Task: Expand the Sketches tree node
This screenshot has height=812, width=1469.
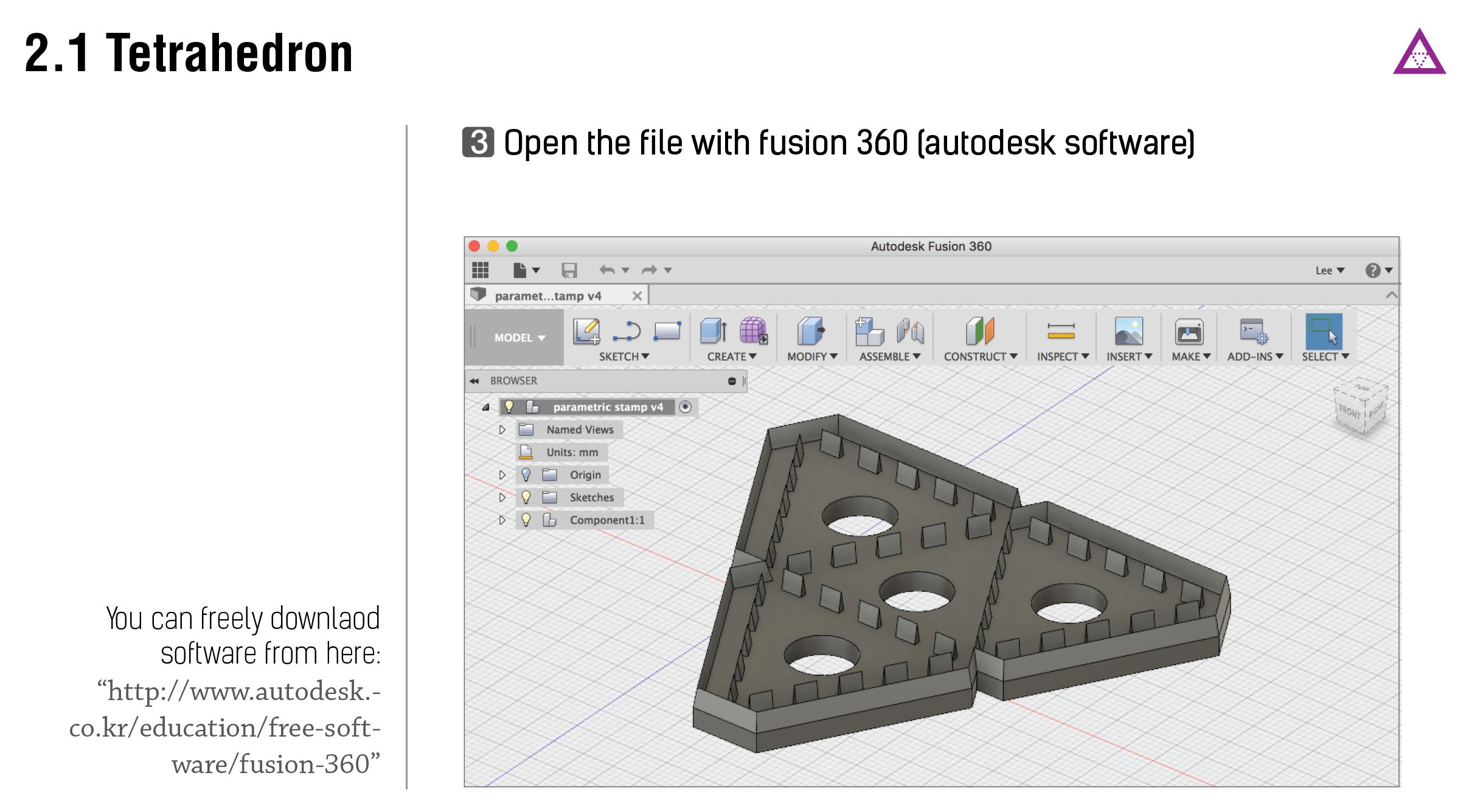Action: pyautogui.click(x=502, y=497)
